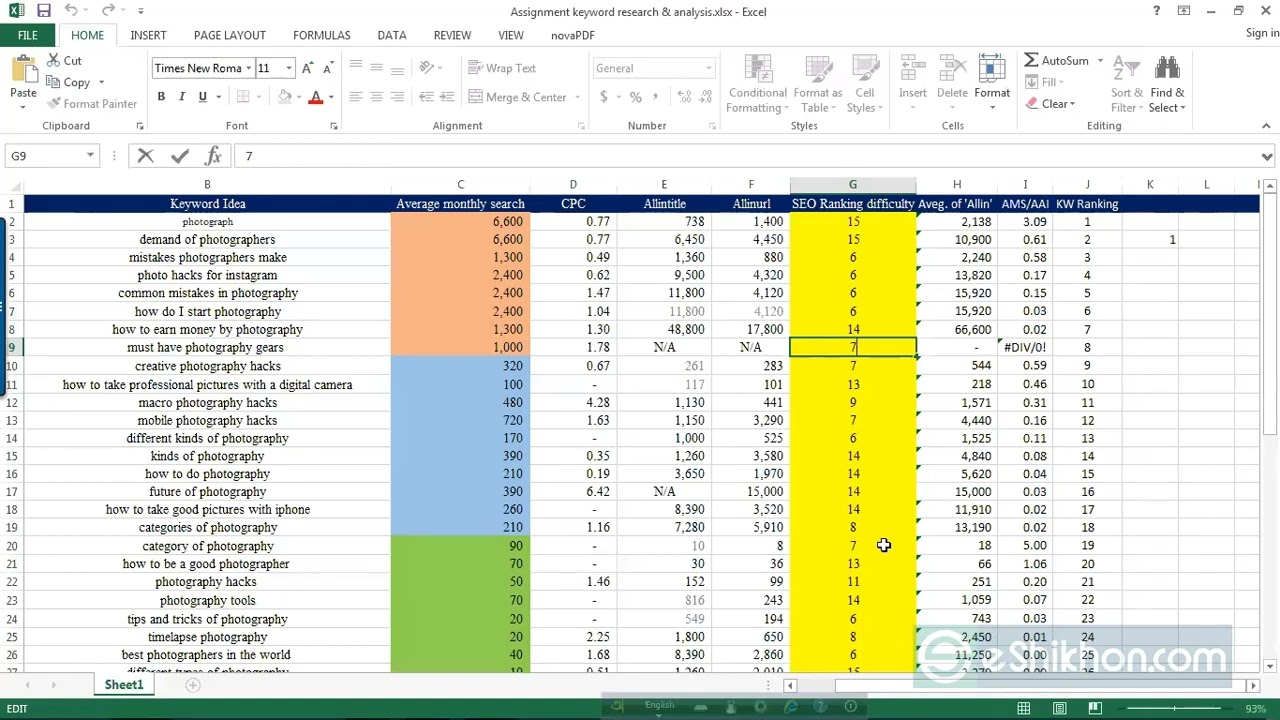Cancel entry with formula bar X
Image resolution: width=1280 pixels, height=720 pixels.
coord(146,156)
